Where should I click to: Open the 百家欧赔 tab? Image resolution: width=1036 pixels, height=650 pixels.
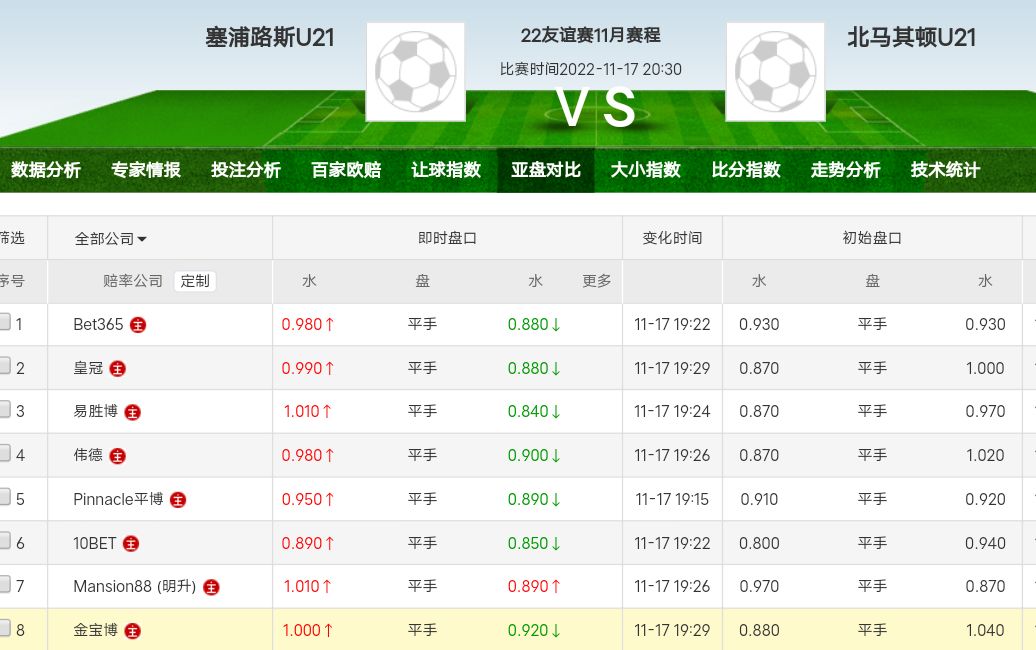(x=346, y=170)
